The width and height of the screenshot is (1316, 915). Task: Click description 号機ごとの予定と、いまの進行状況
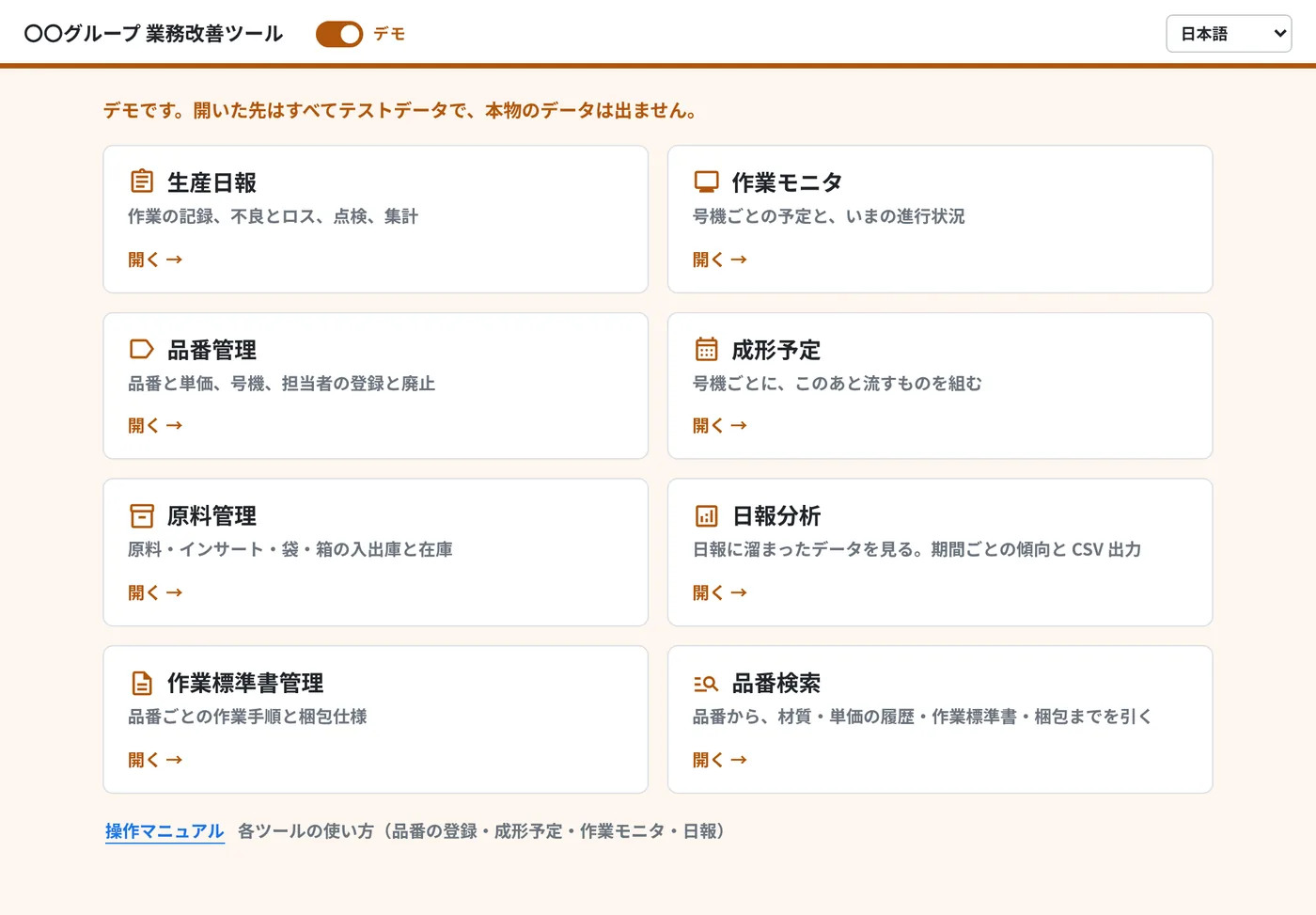click(x=829, y=216)
